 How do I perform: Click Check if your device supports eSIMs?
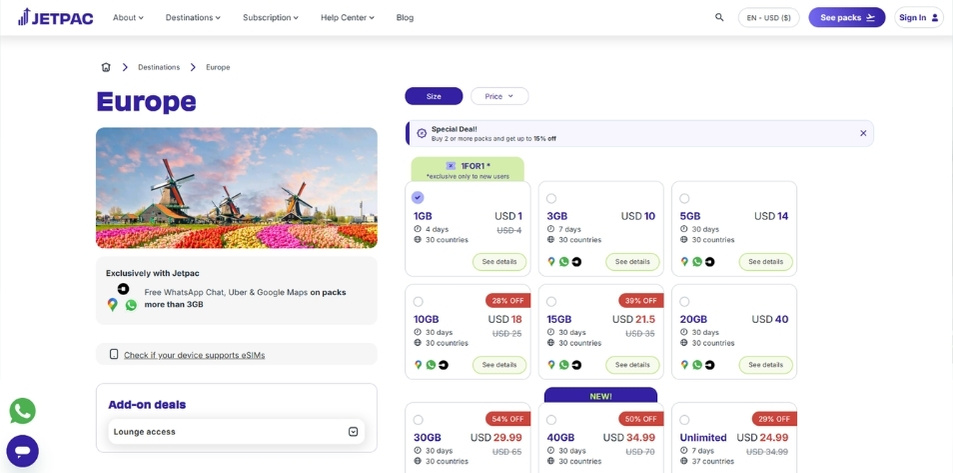pyautogui.click(x=194, y=355)
